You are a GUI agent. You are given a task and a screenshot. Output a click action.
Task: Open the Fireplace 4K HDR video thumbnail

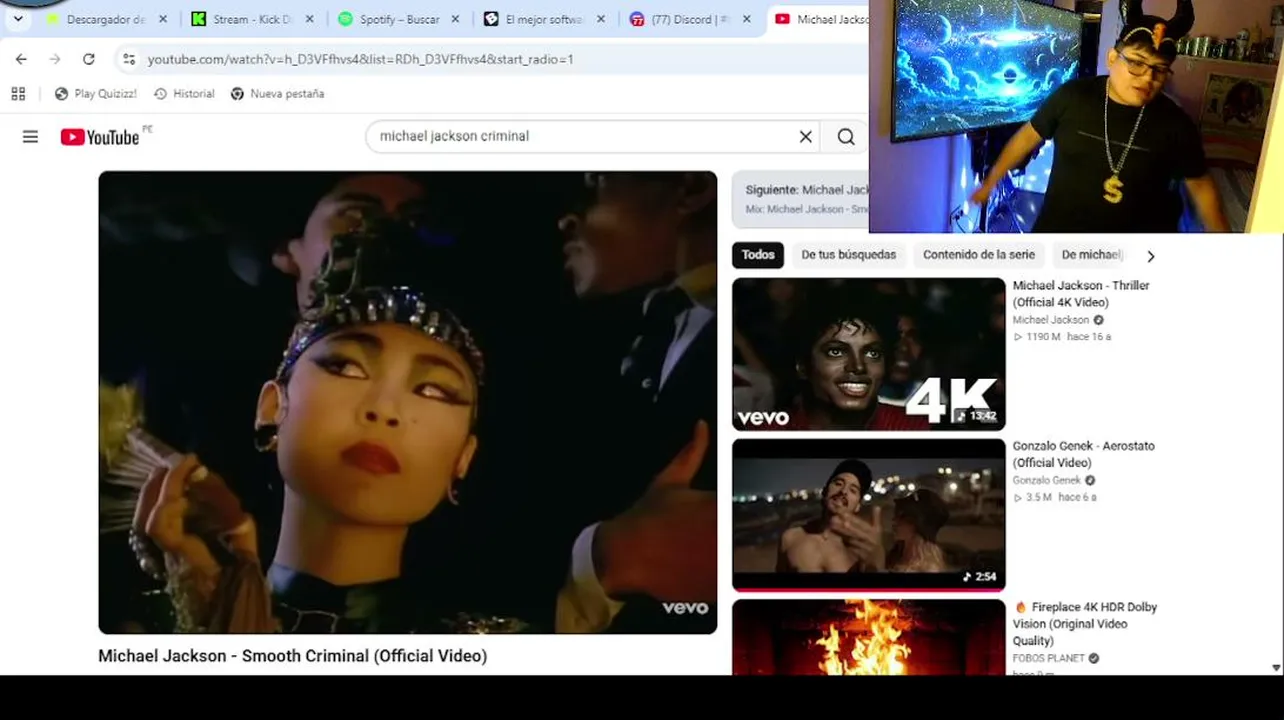[x=869, y=637]
